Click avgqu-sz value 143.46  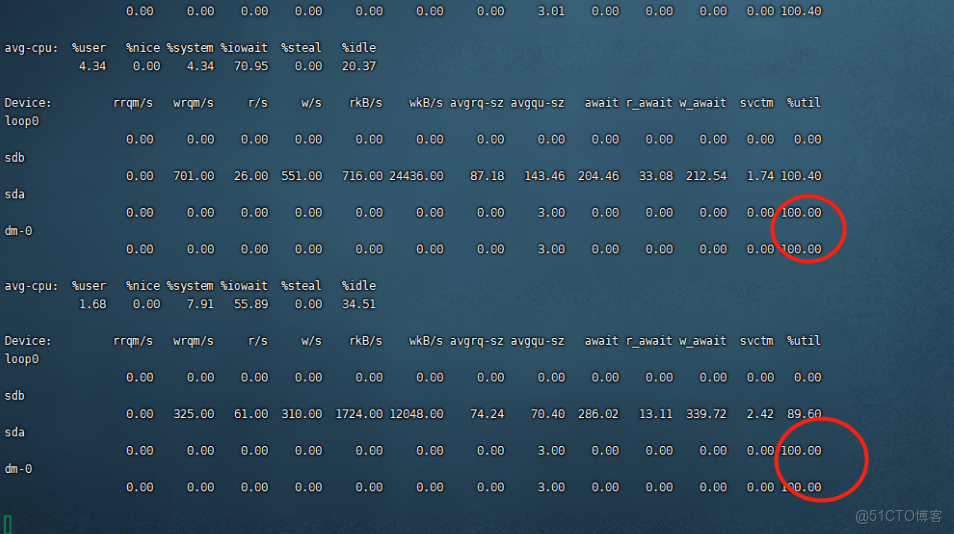545,176
